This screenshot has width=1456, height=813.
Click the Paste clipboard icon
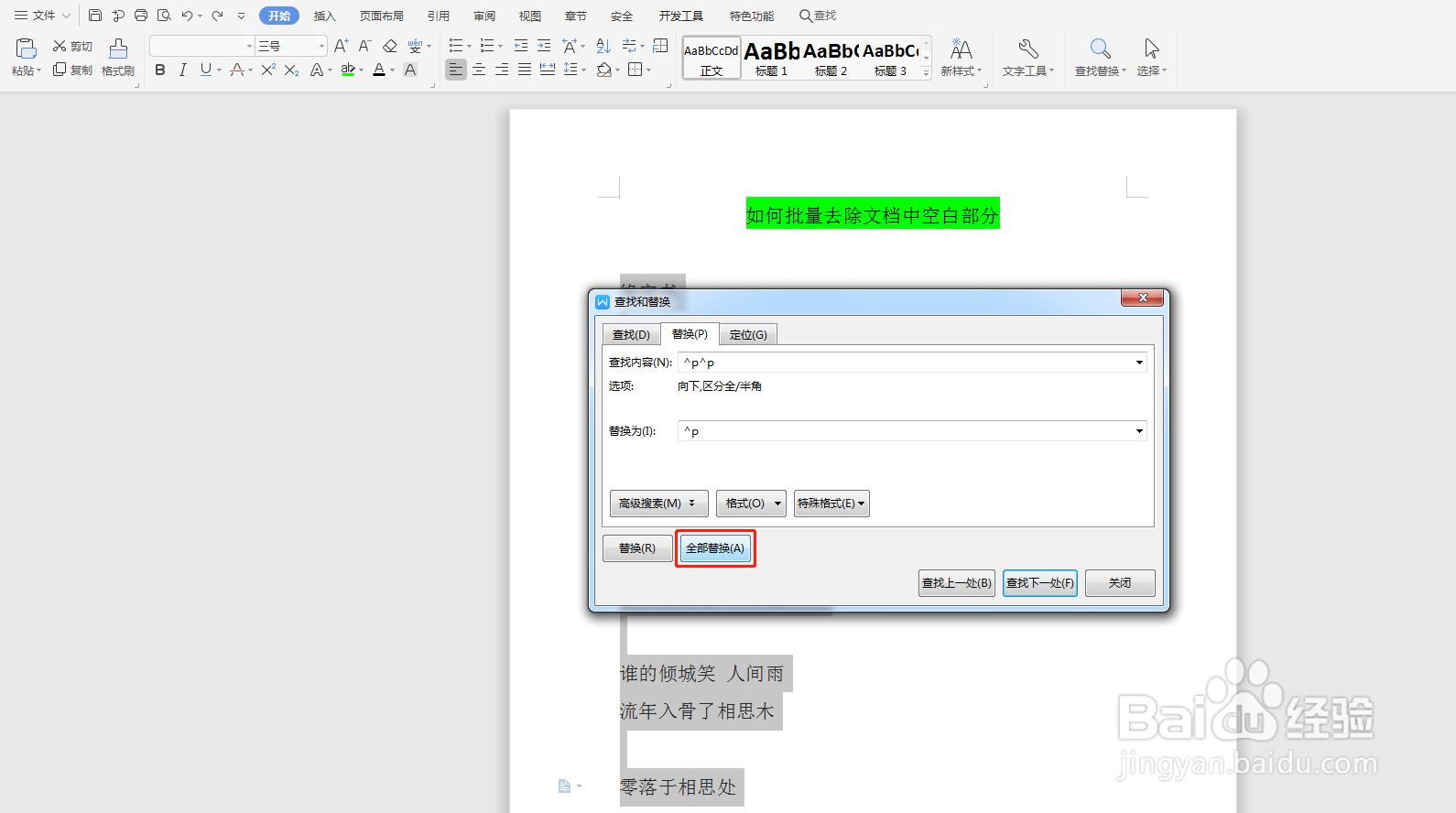coord(26,48)
